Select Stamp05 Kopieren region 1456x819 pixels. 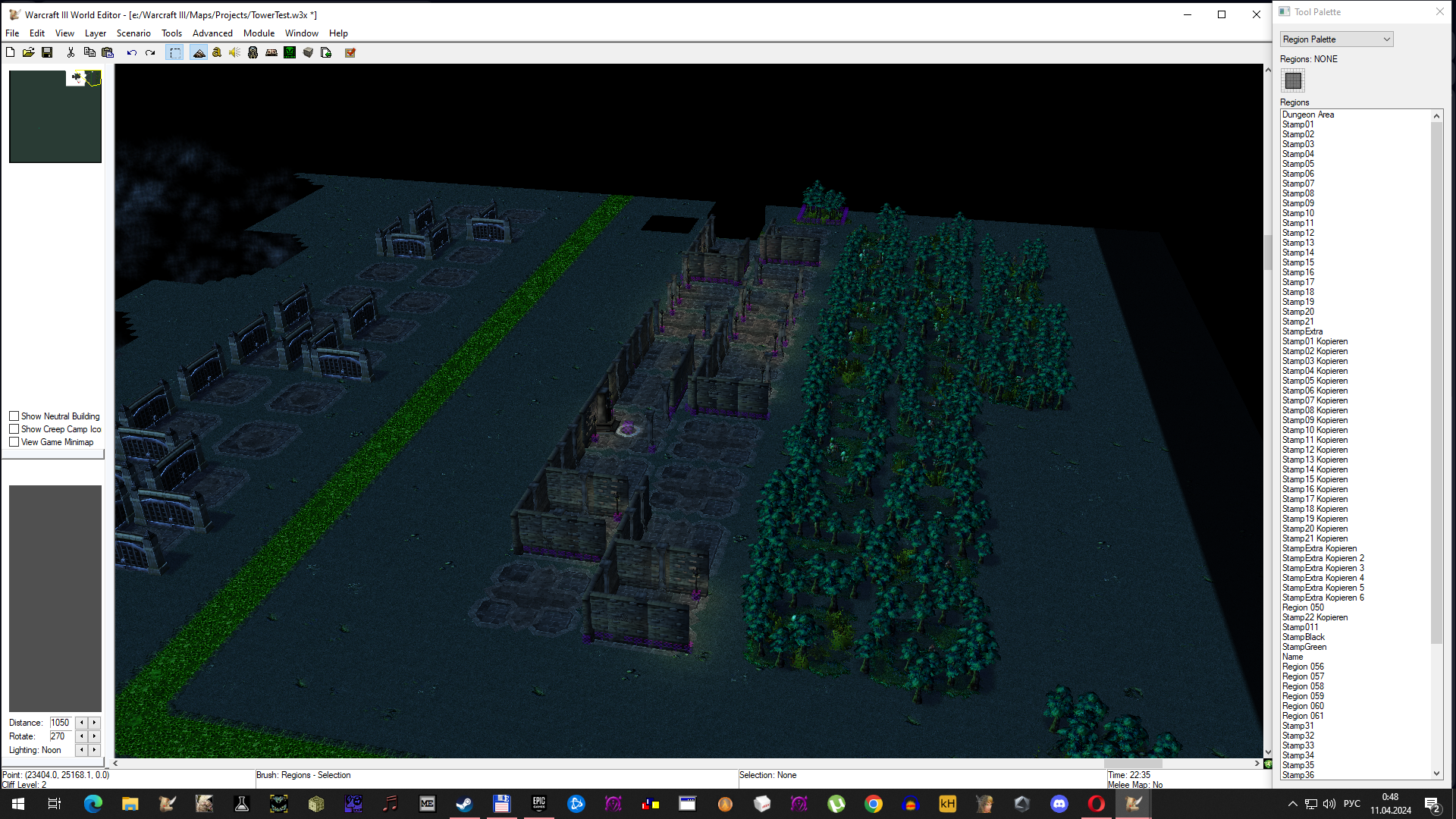(x=1315, y=381)
